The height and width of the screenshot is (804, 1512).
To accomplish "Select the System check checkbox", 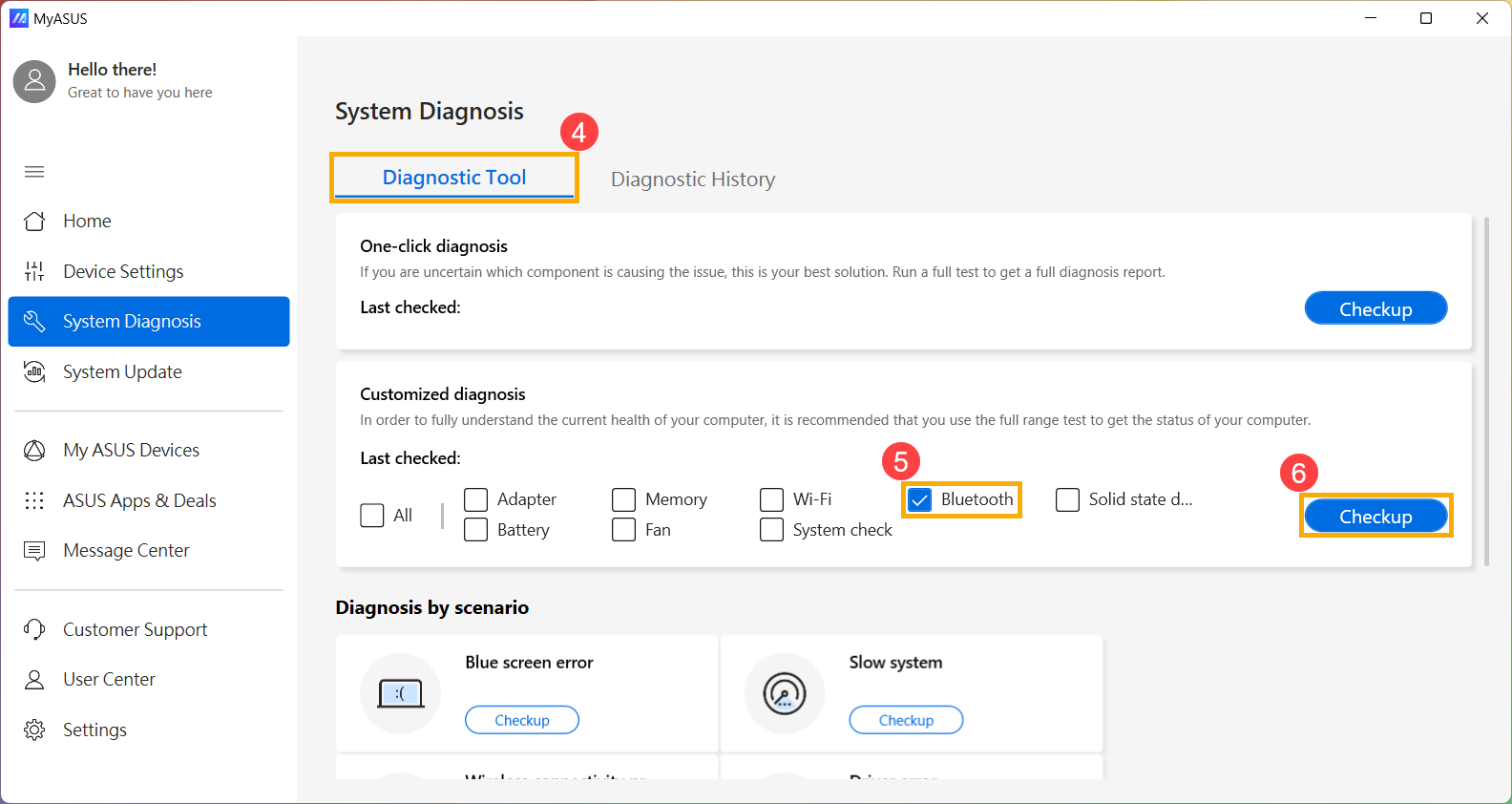I will [x=771, y=530].
